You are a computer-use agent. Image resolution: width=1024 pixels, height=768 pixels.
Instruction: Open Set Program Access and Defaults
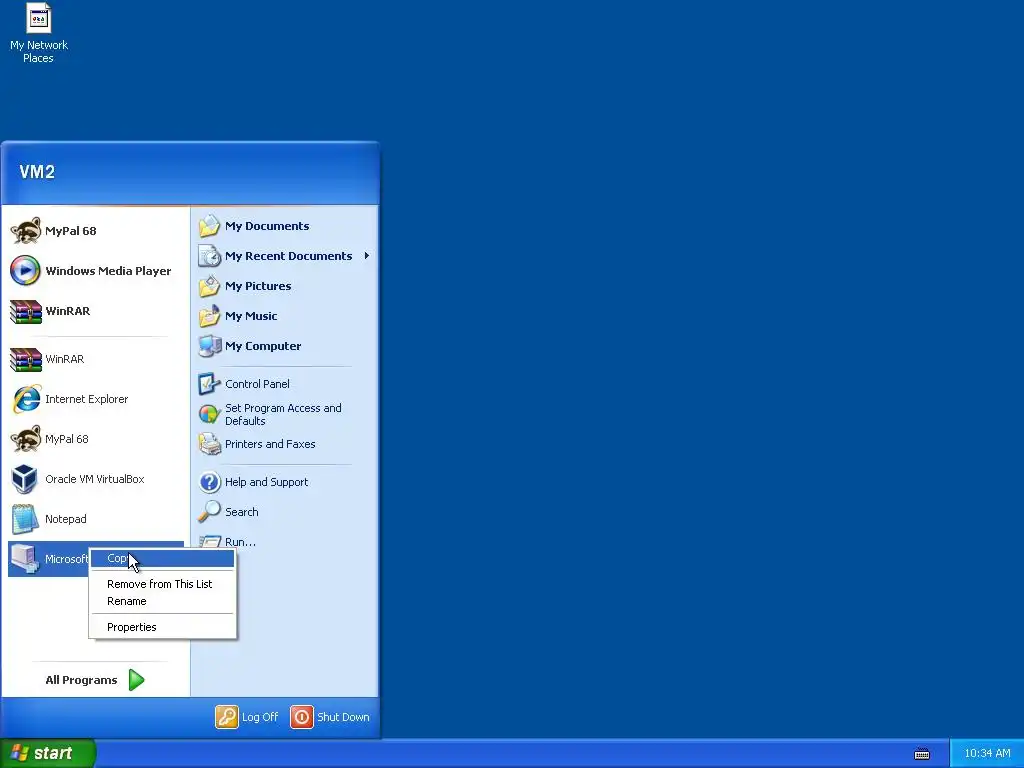tap(285, 414)
